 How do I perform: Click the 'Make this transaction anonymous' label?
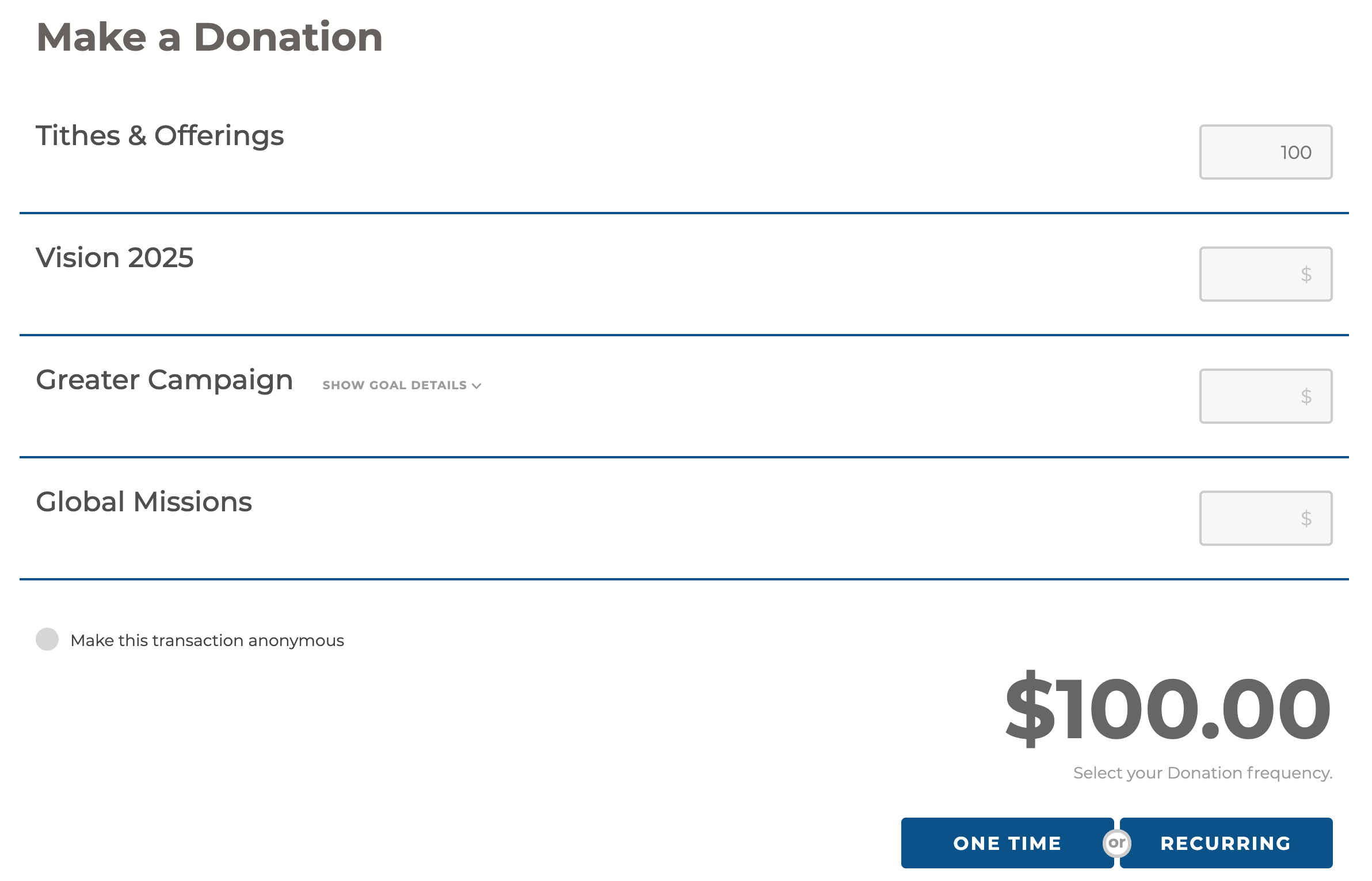tap(207, 640)
